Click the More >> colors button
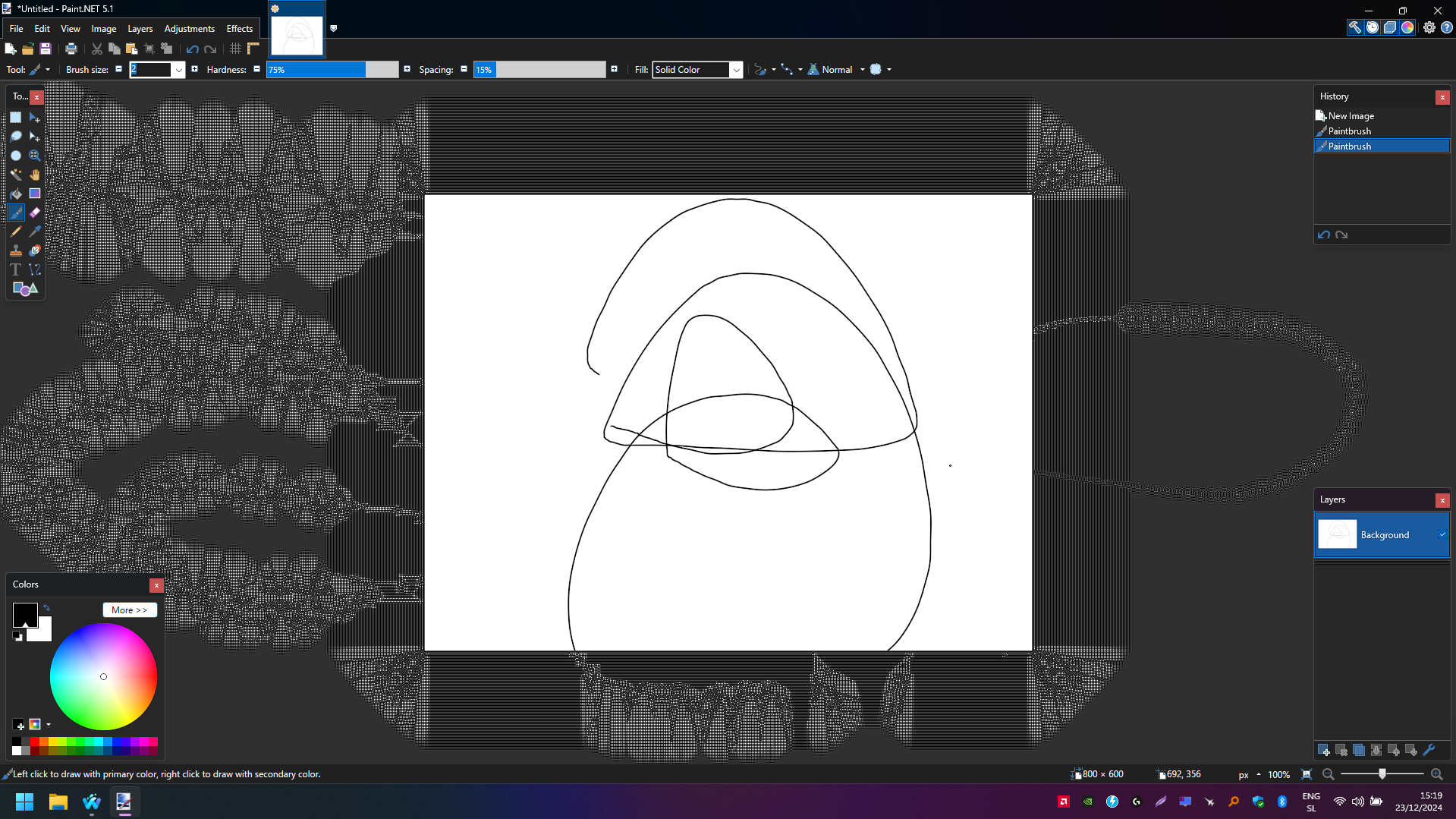The image size is (1456, 819). click(130, 610)
